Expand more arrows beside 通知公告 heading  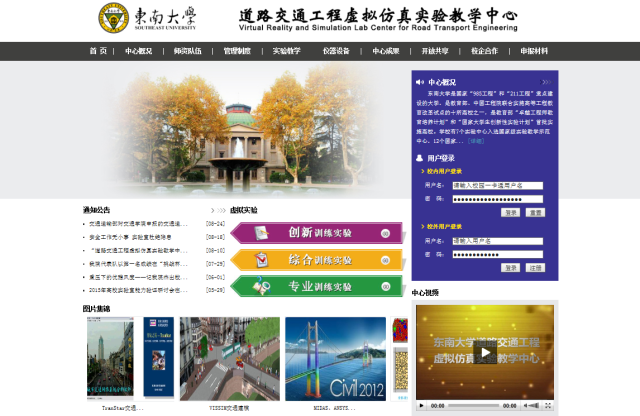click(x=217, y=211)
